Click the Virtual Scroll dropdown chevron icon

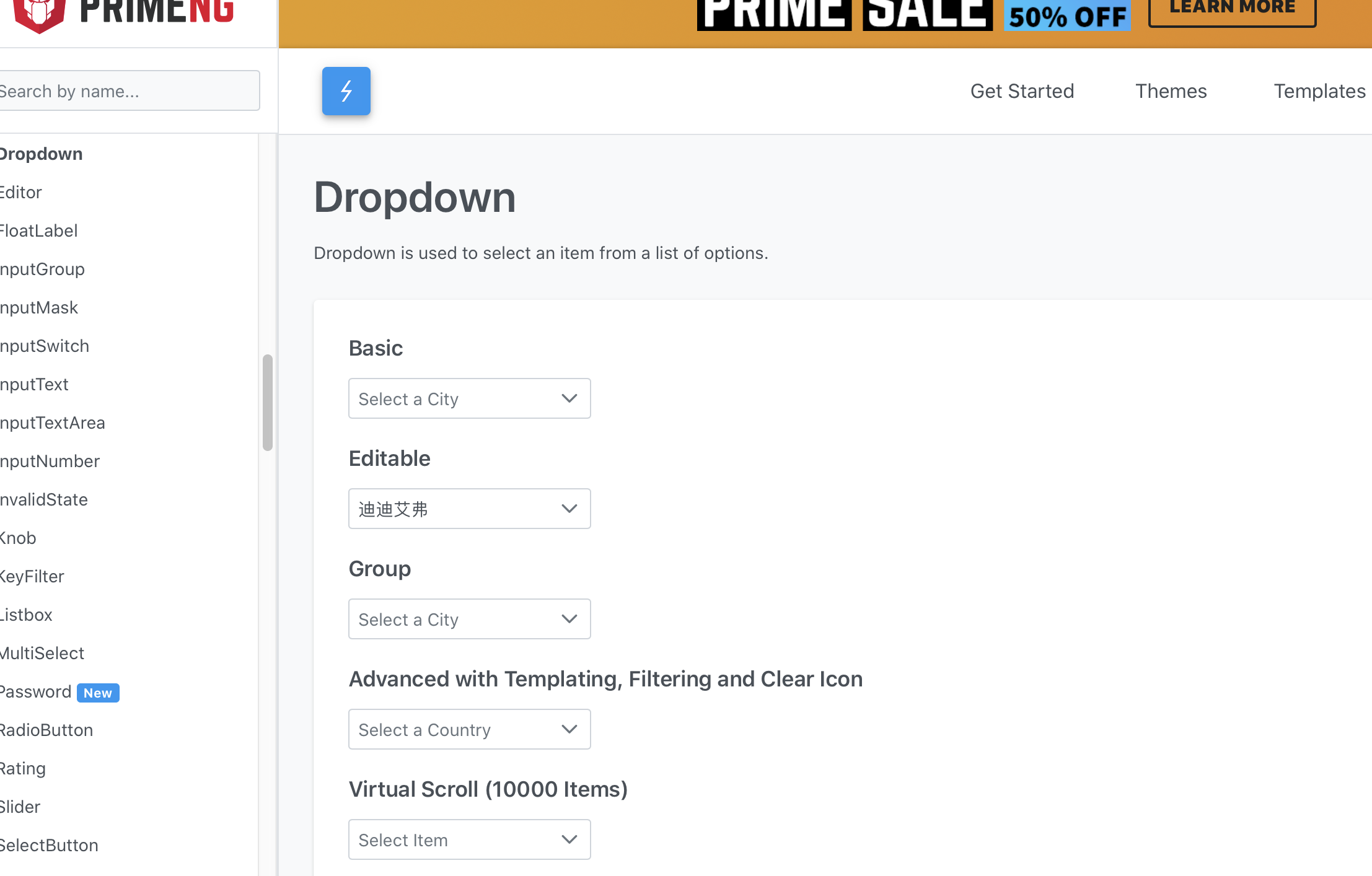point(569,839)
